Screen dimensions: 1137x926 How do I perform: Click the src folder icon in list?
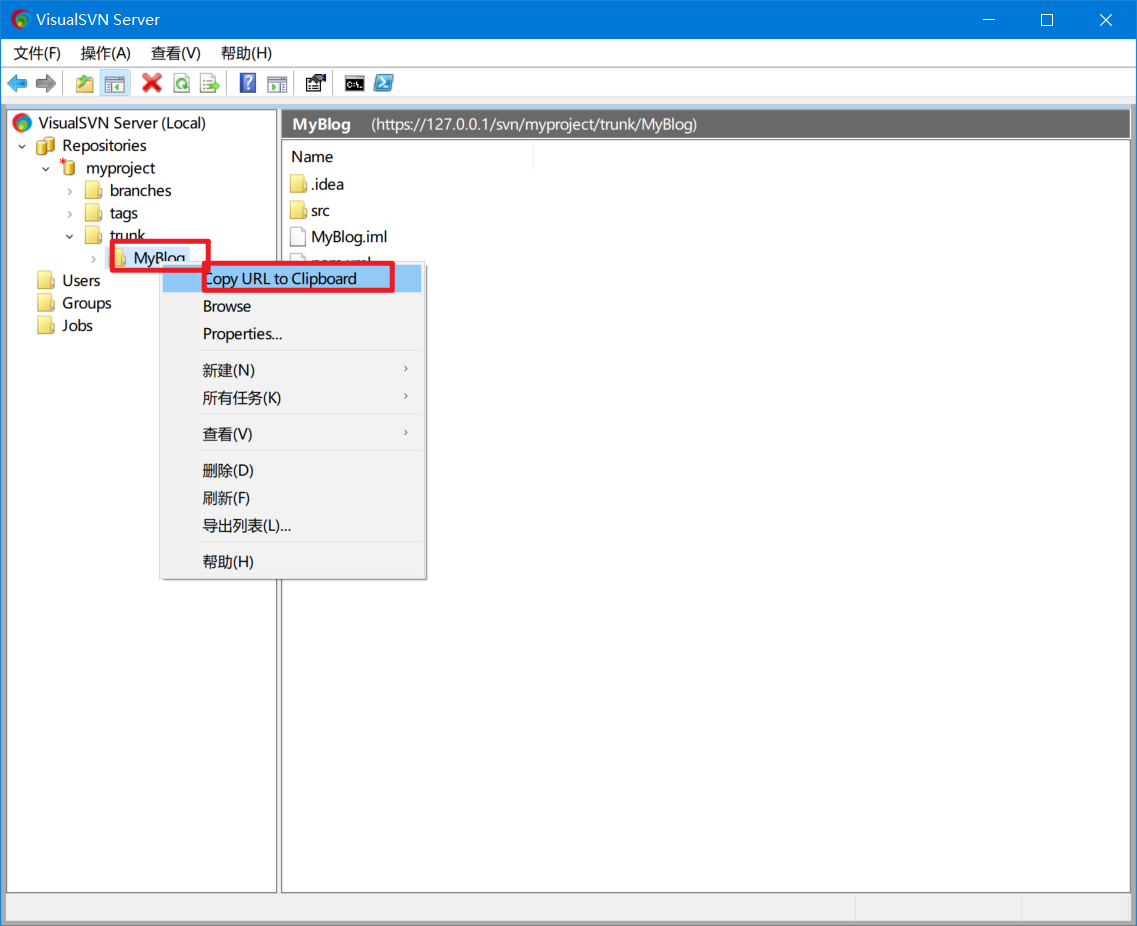298,210
